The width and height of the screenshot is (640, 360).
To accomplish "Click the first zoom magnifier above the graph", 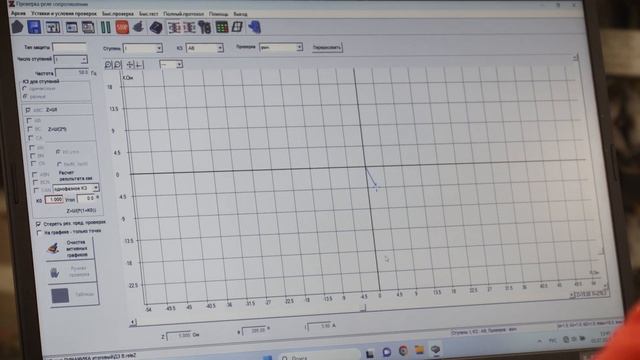I will point(108,64).
